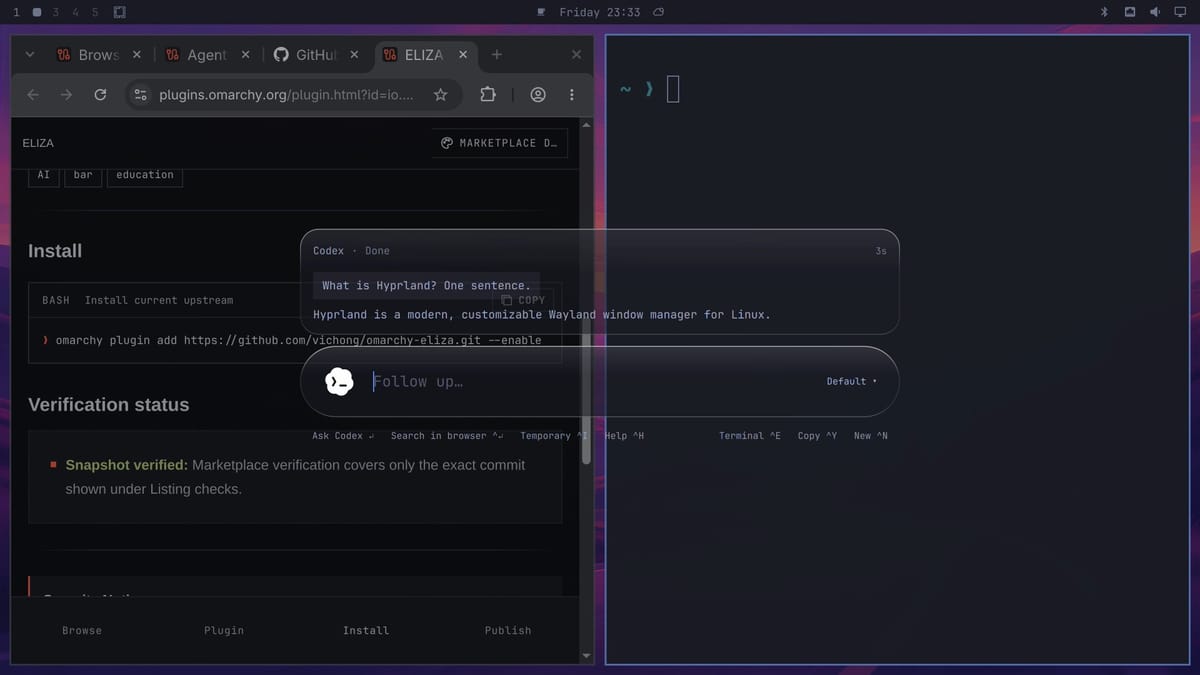This screenshot has width=1200, height=675.
Task: Switch to workspace 4
Action: click(75, 12)
